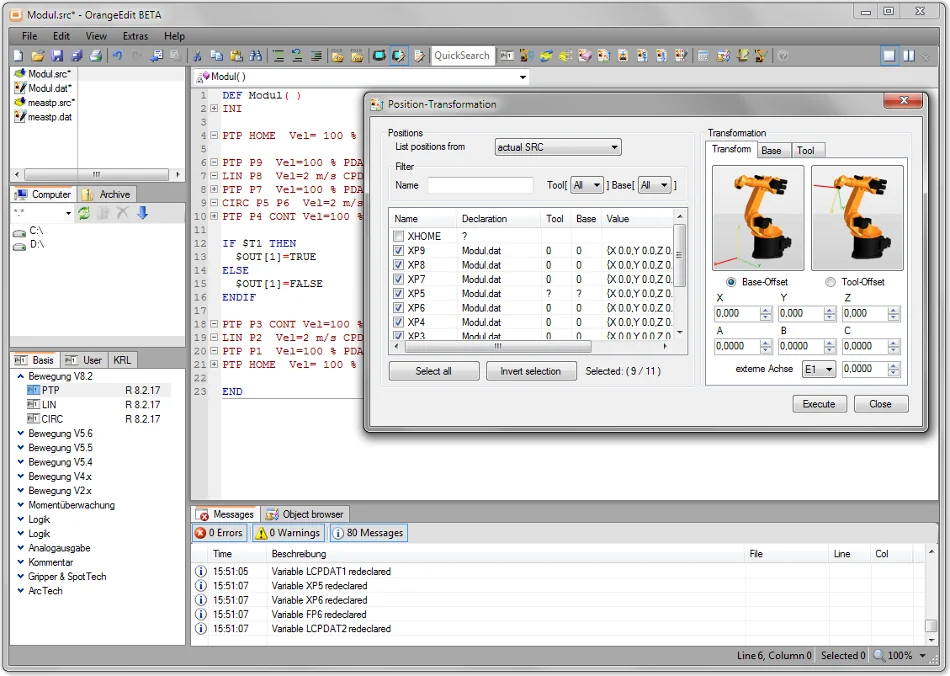Click the X offset value field

(737, 314)
